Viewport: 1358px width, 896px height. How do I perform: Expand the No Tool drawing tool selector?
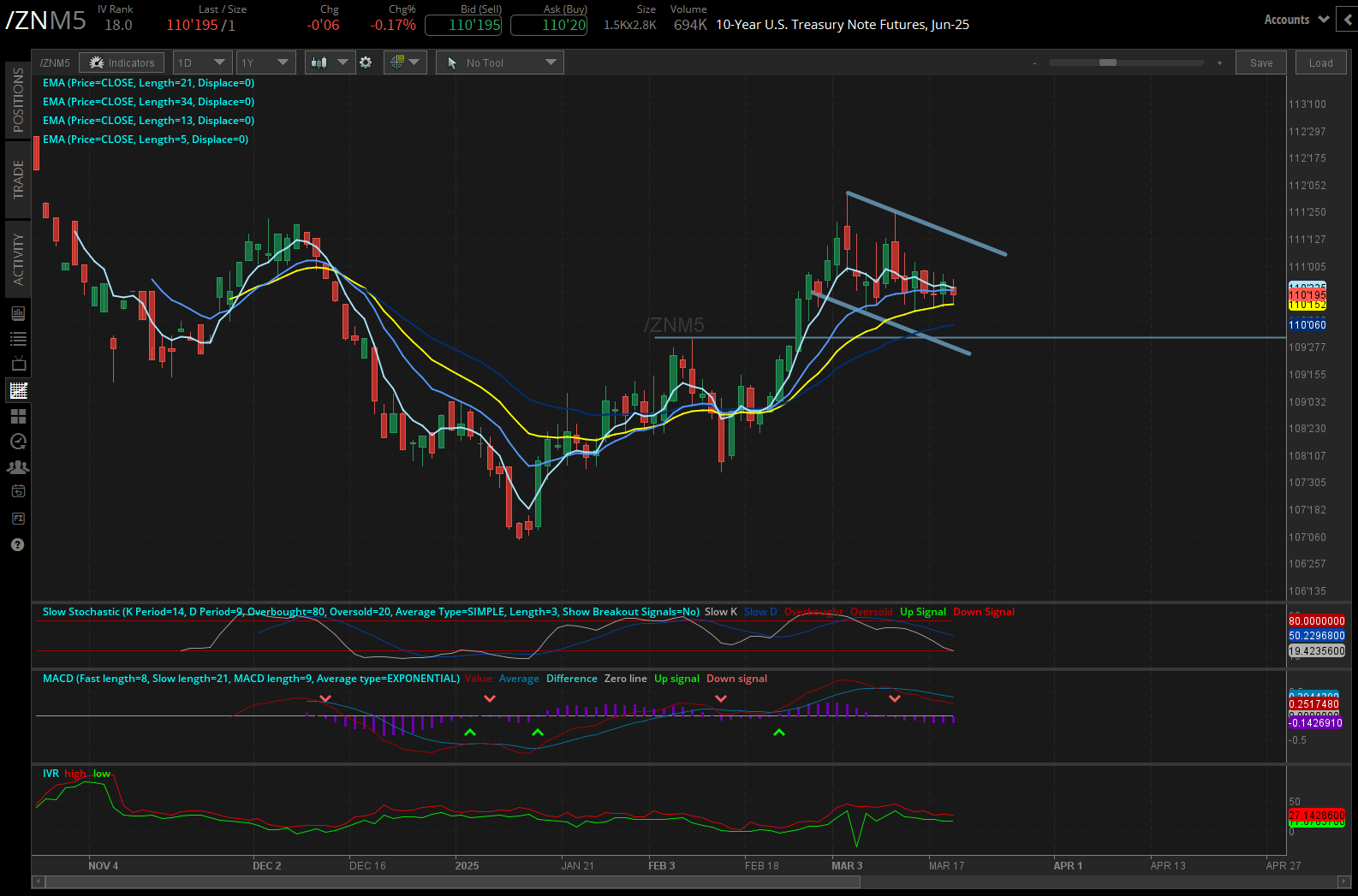[x=500, y=62]
